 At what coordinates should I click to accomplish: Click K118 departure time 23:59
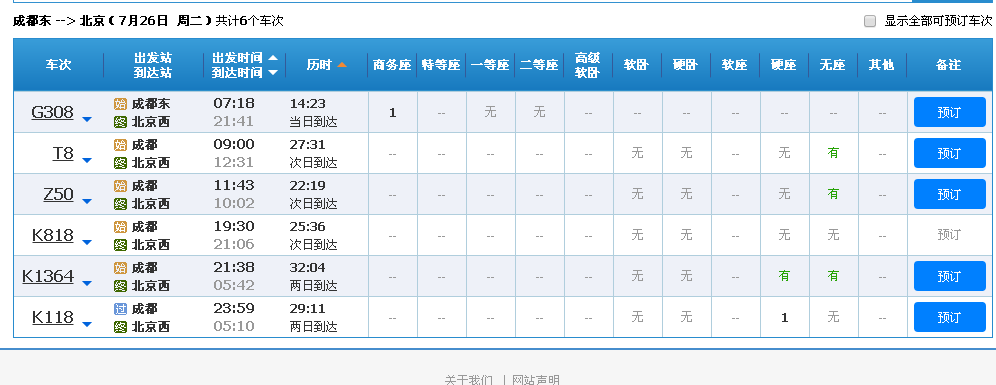(234, 308)
